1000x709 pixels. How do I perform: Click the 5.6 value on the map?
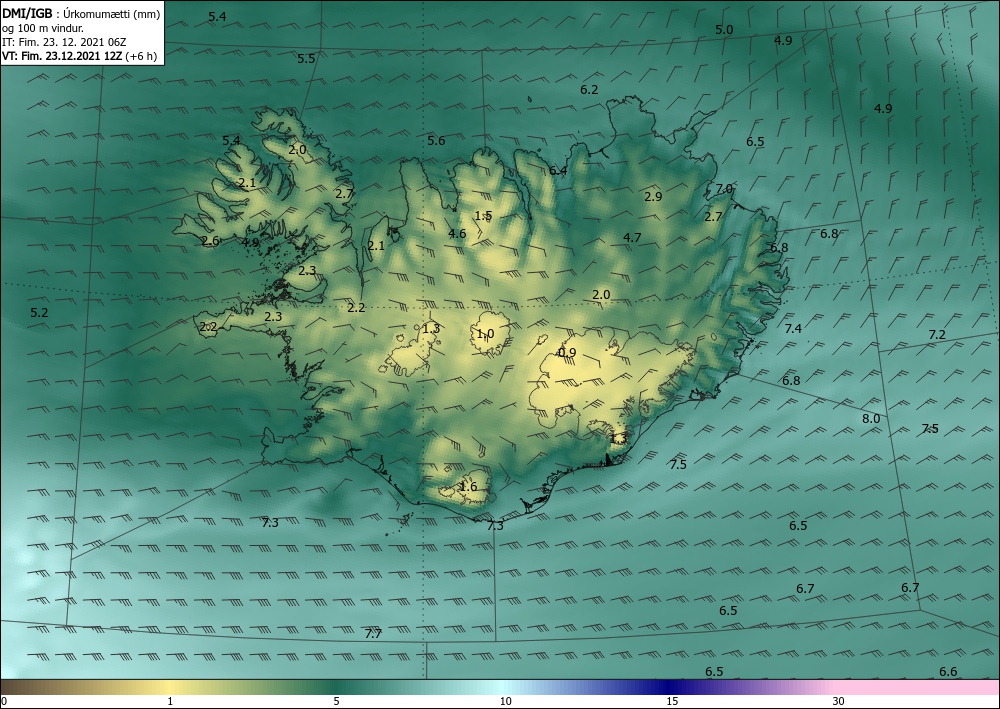click(x=436, y=141)
